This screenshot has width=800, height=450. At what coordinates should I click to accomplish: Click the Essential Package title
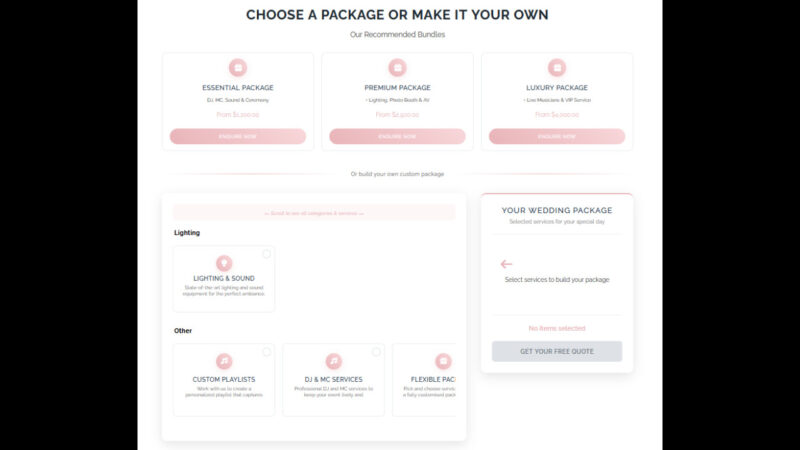click(x=237, y=88)
